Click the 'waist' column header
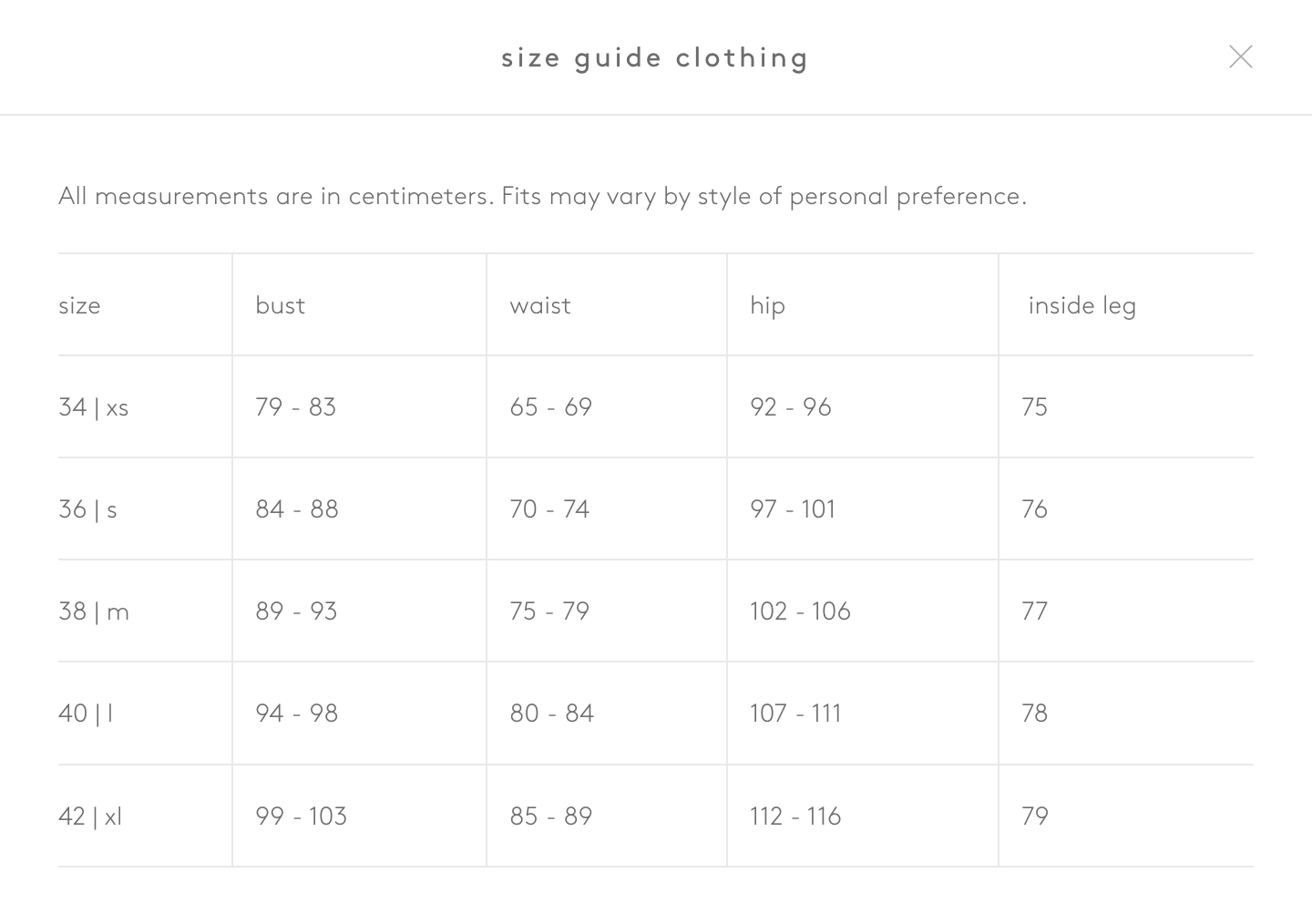The width and height of the screenshot is (1312, 924). pyautogui.click(x=540, y=305)
